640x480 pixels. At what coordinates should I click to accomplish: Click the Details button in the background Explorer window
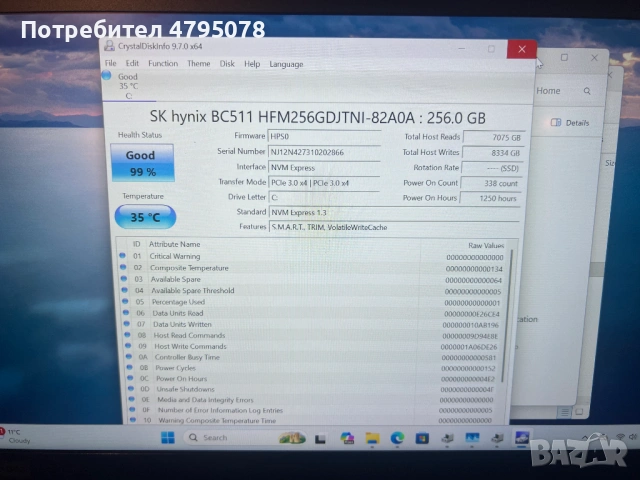571,122
